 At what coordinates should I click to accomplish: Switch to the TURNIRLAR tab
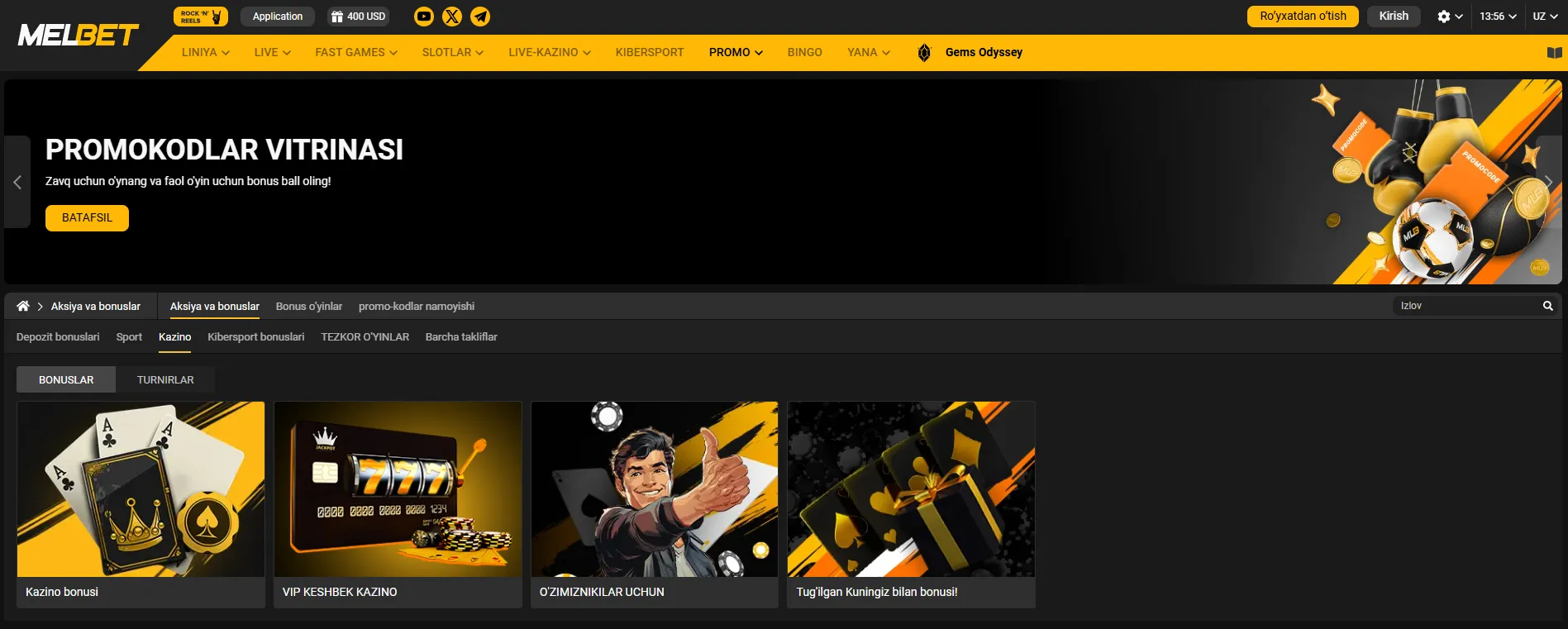pos(165,379)
